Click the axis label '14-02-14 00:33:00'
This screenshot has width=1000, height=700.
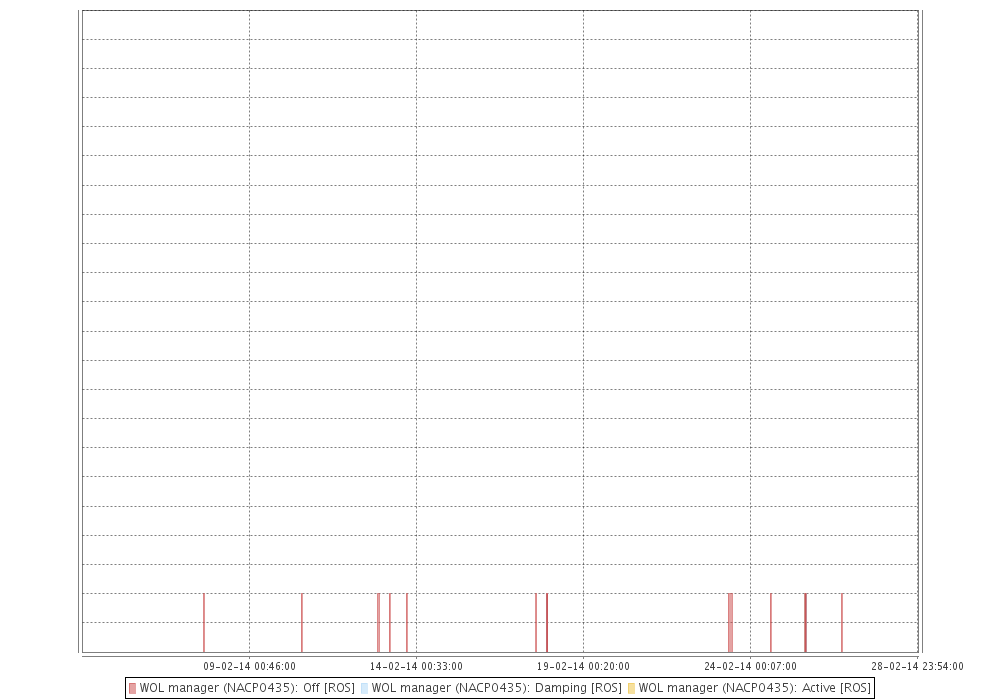416,666
